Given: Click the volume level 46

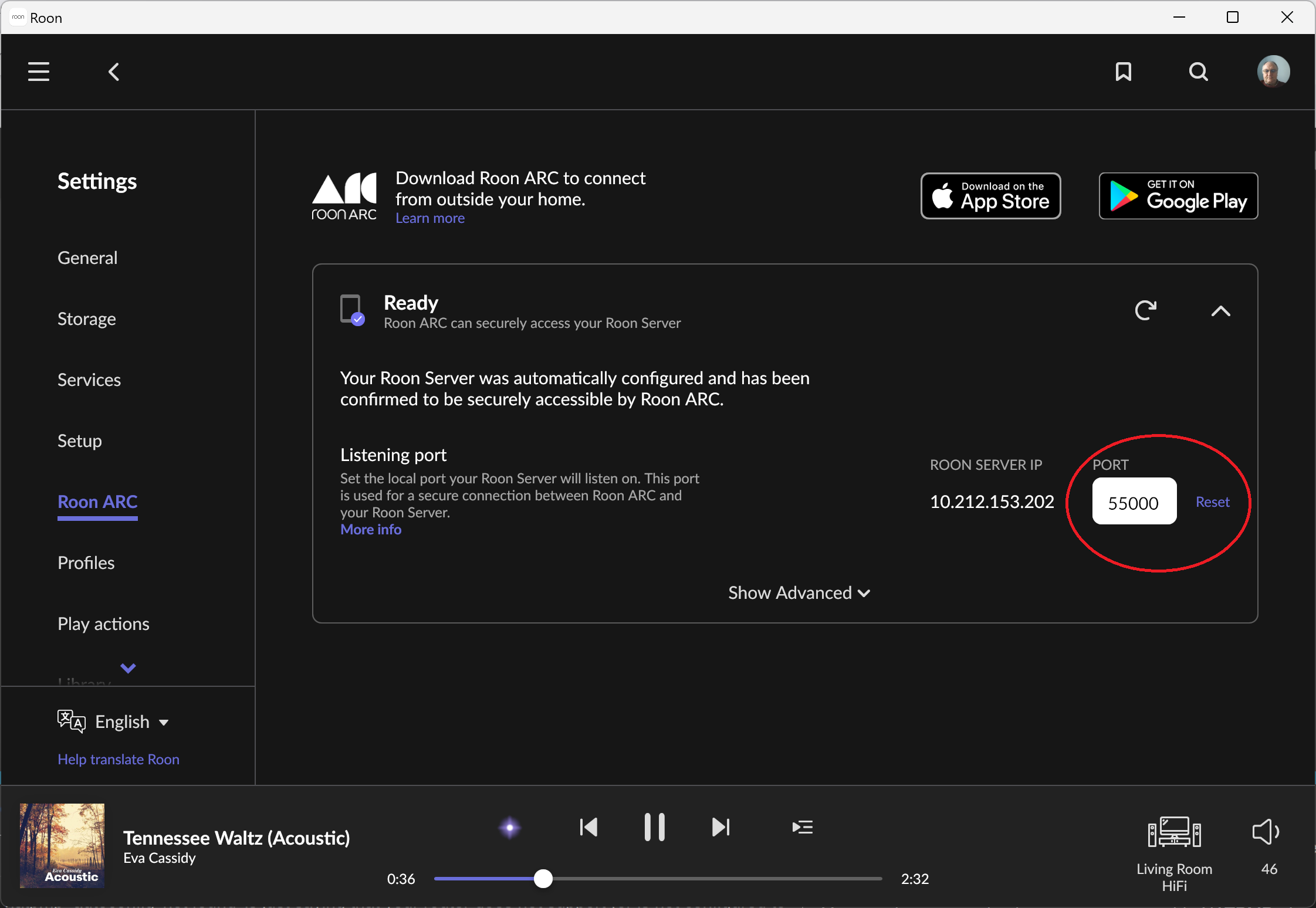Looking at the screenshot, I should click(x=1269, y=869).
